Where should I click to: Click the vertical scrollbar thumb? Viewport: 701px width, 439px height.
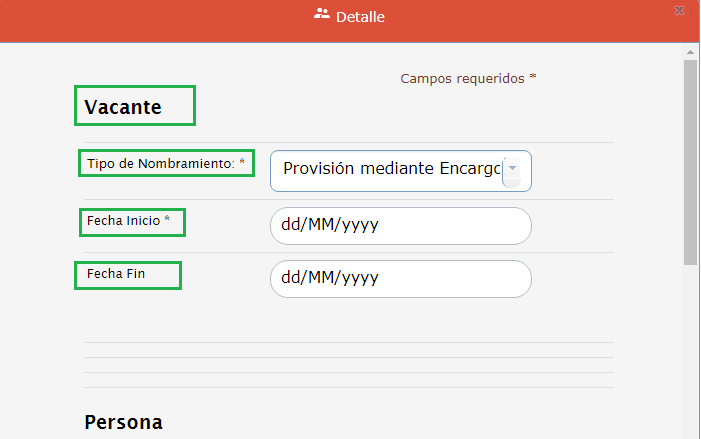click(690, 160)
